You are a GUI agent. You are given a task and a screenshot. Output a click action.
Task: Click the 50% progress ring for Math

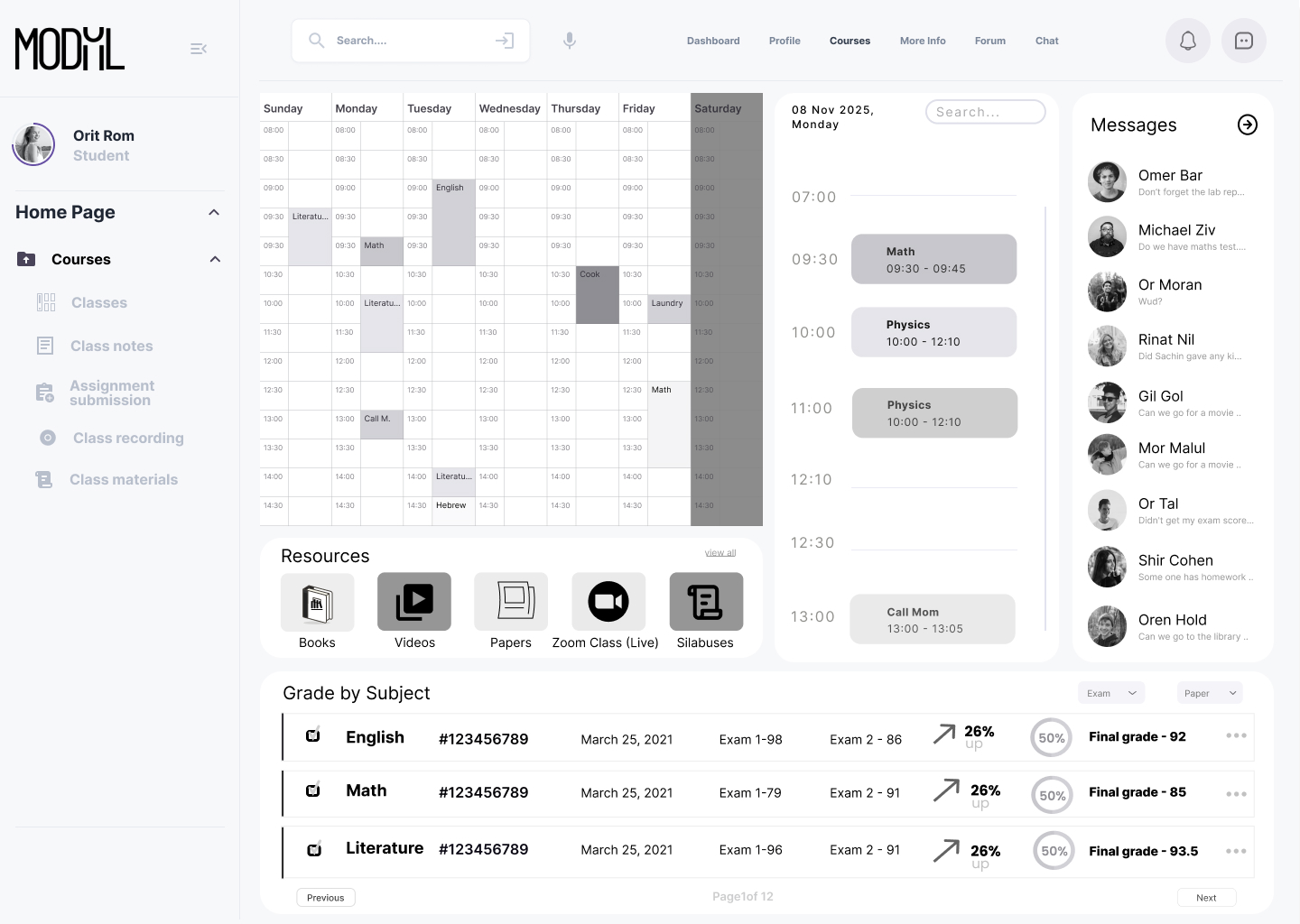[x=1052, y=795]
